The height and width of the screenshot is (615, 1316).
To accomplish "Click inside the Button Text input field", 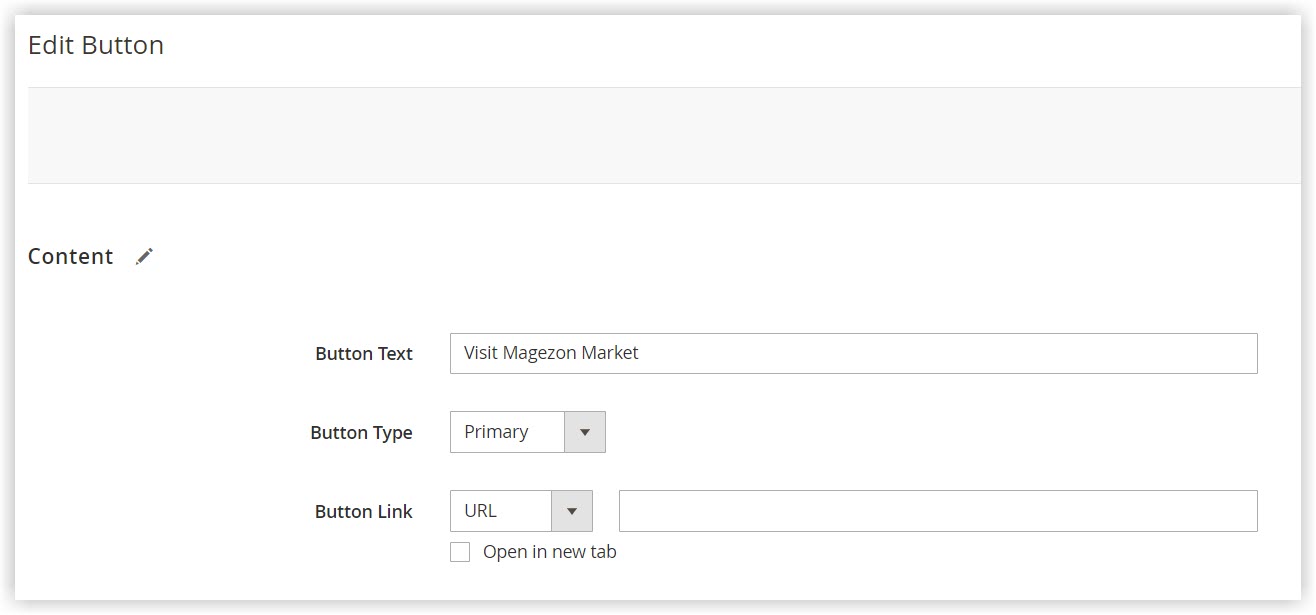I will coord(850,353).
